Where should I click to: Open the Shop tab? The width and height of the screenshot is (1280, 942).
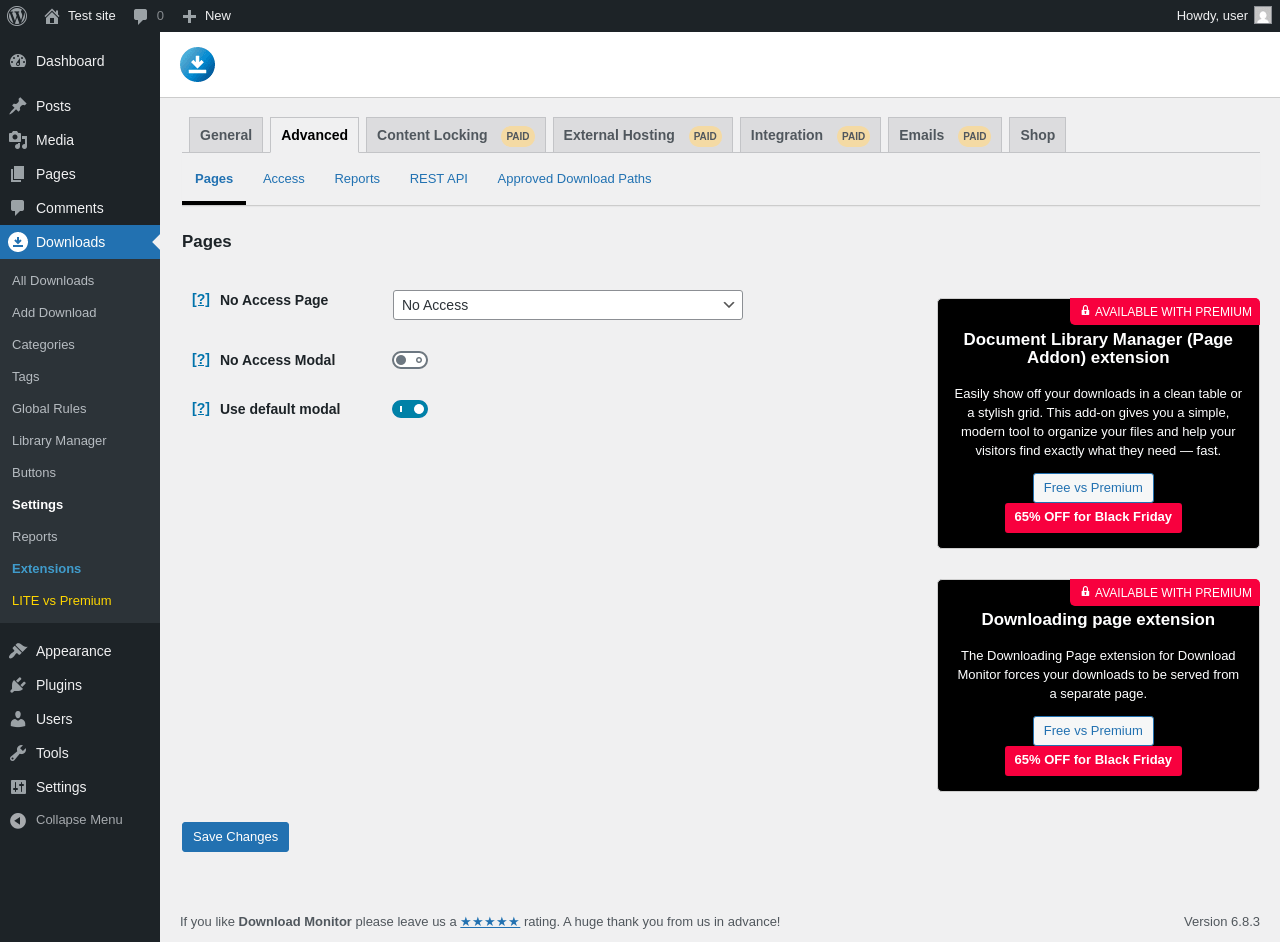tap(1037, 135)
